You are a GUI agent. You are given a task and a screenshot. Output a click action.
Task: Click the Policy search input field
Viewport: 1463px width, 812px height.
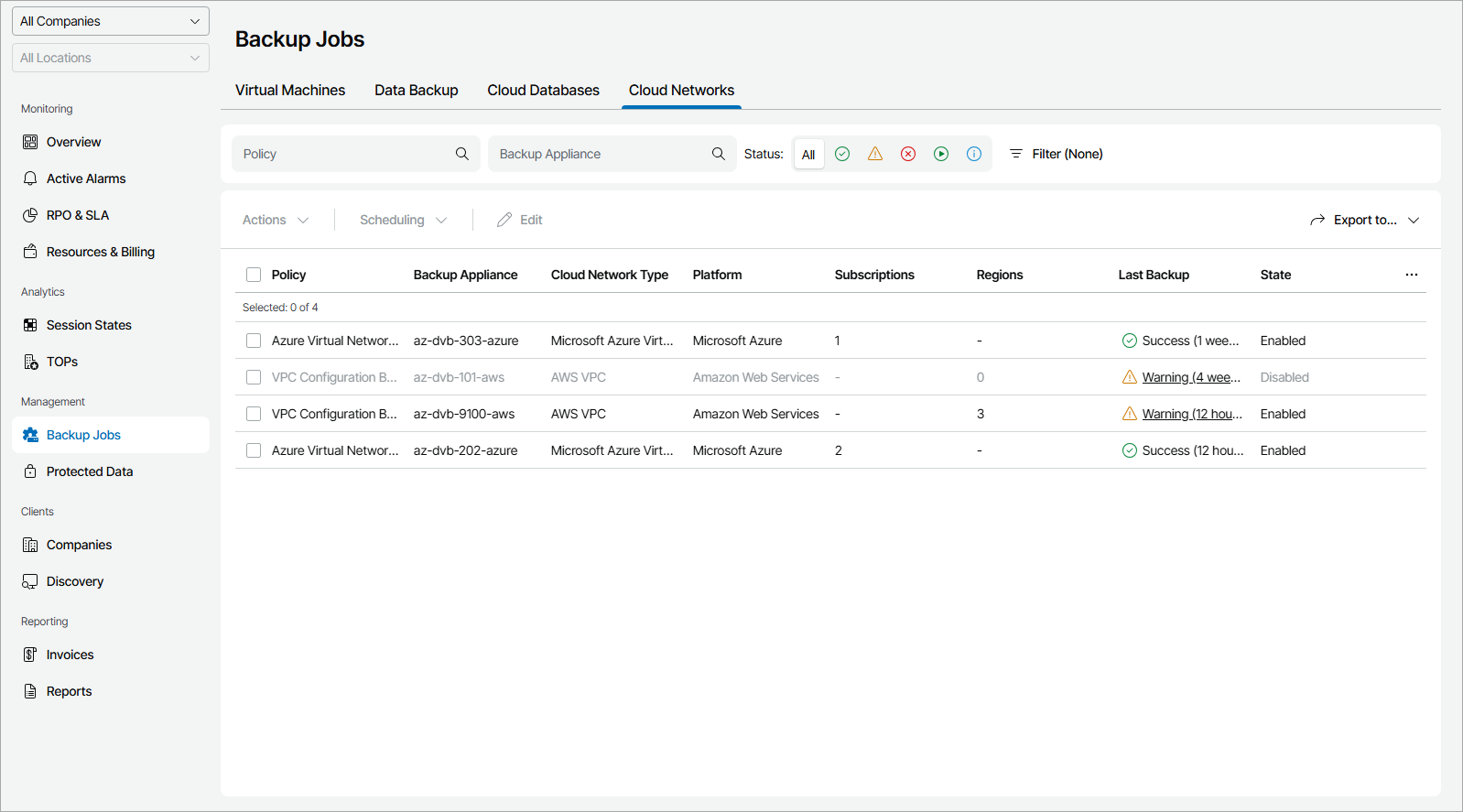343,154
